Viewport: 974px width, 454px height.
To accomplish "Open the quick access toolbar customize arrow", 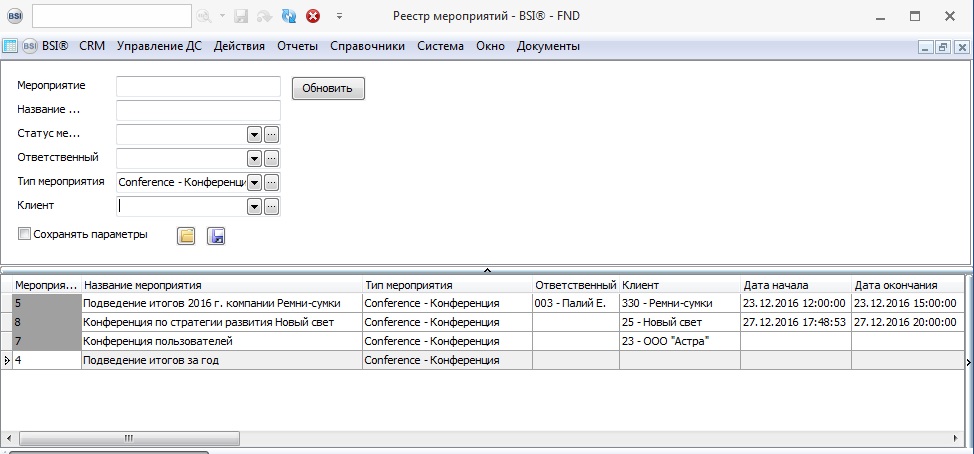I will pos(339,16).
